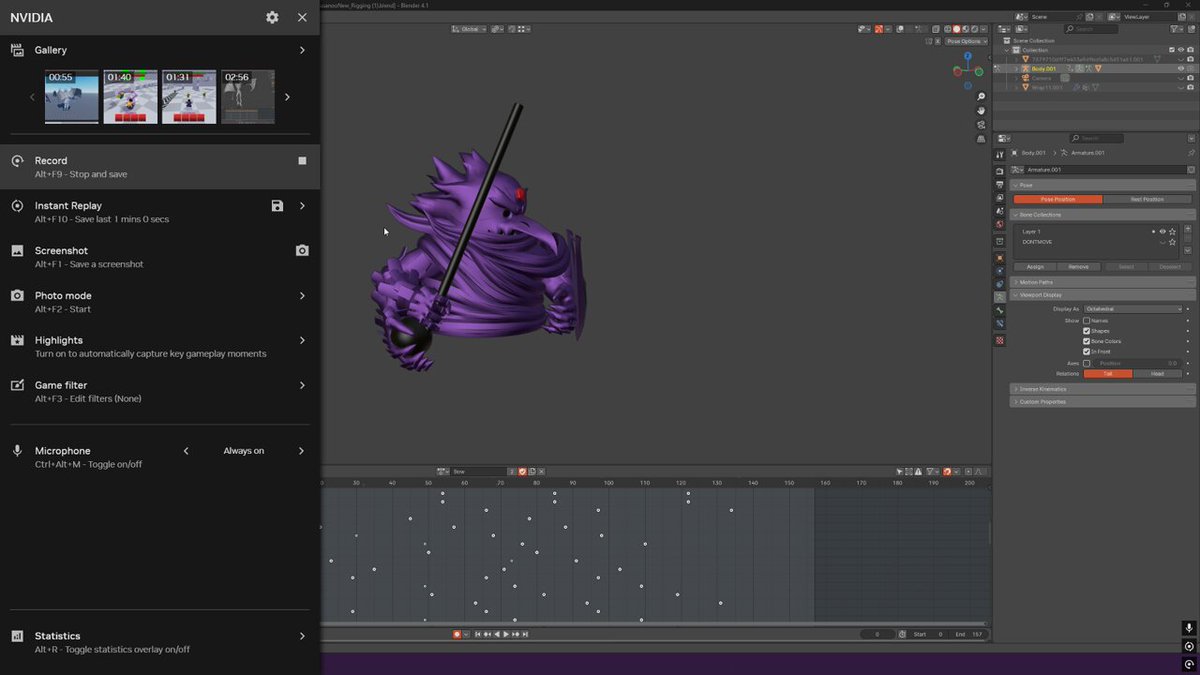Show previous gallery items with left arrow
Image resolution: width=1200 pixels, height=675 pixels.
point(32,97)
